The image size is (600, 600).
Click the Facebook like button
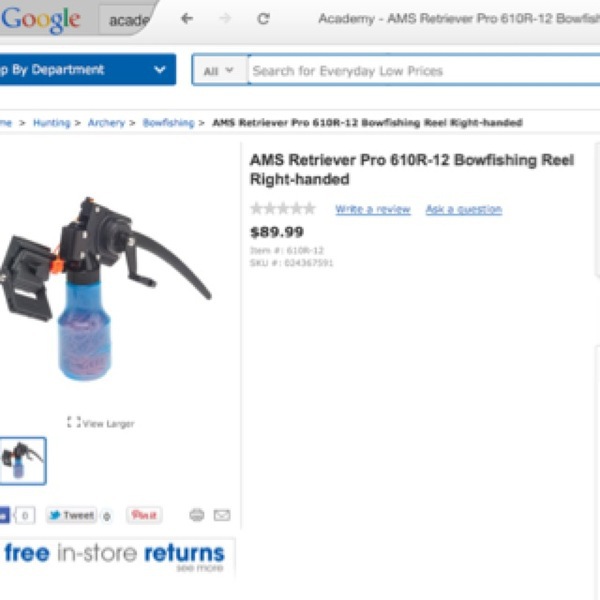click(4, 515)
